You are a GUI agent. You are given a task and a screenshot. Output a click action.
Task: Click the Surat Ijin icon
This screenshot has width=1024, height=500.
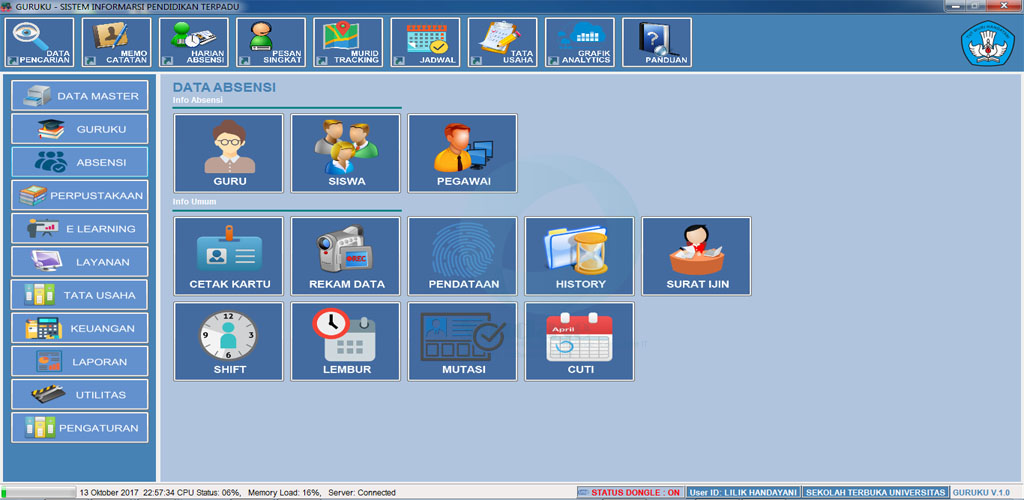(697, 256)
